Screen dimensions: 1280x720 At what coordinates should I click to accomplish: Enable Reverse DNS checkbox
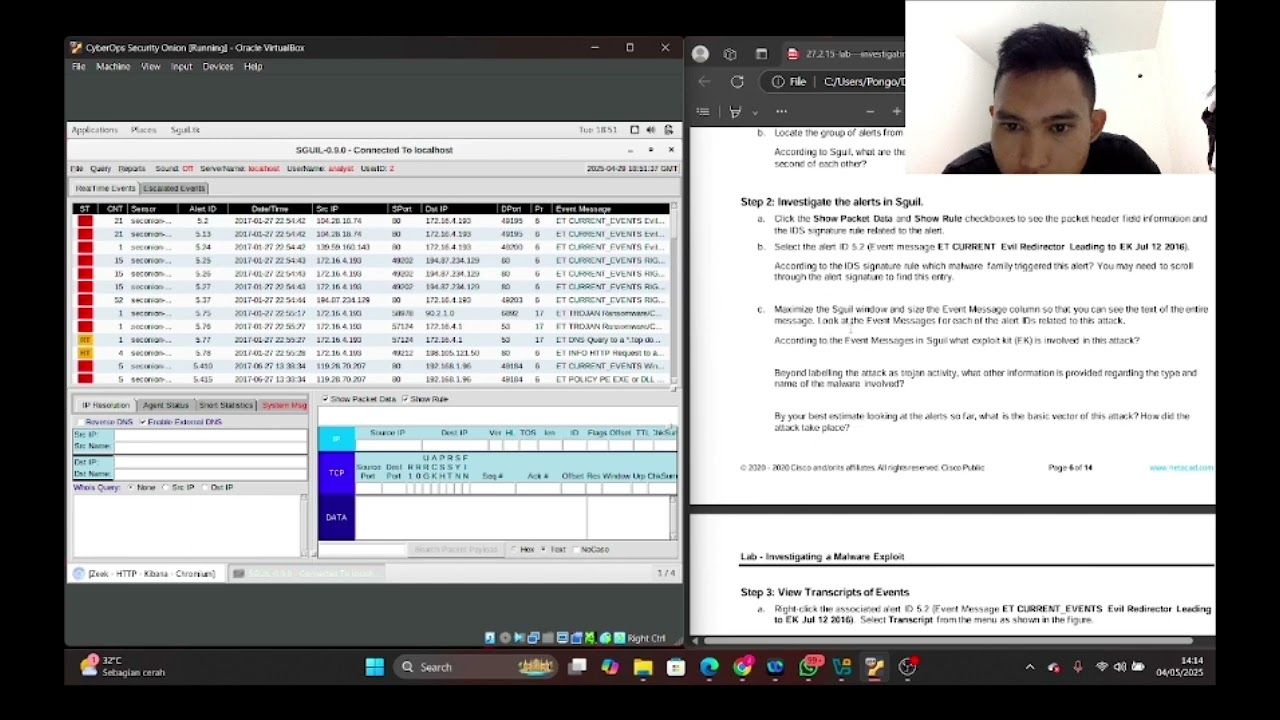(80, 422)
